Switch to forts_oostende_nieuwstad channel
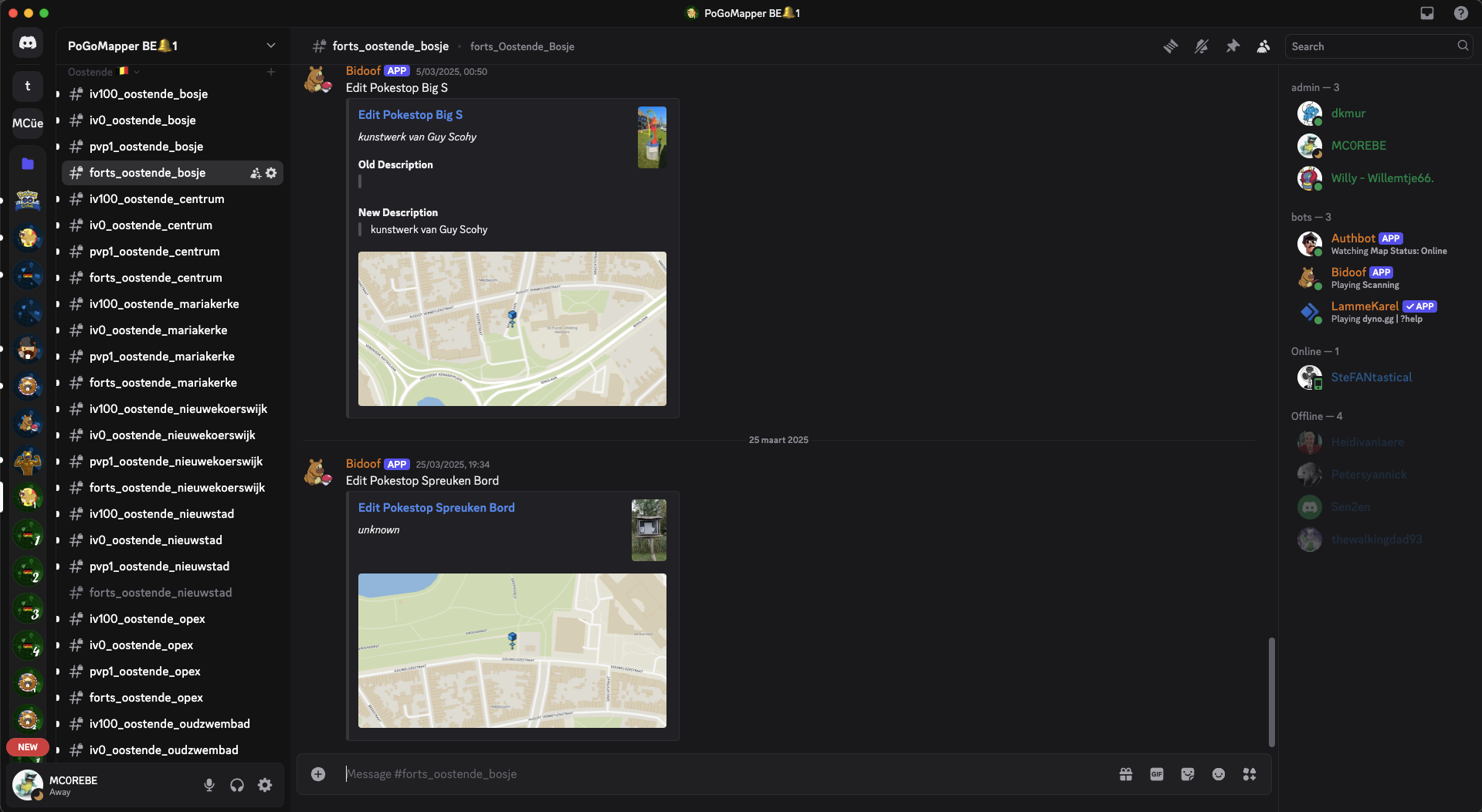Screen dimensions: 1482x812 click(172, 593)
